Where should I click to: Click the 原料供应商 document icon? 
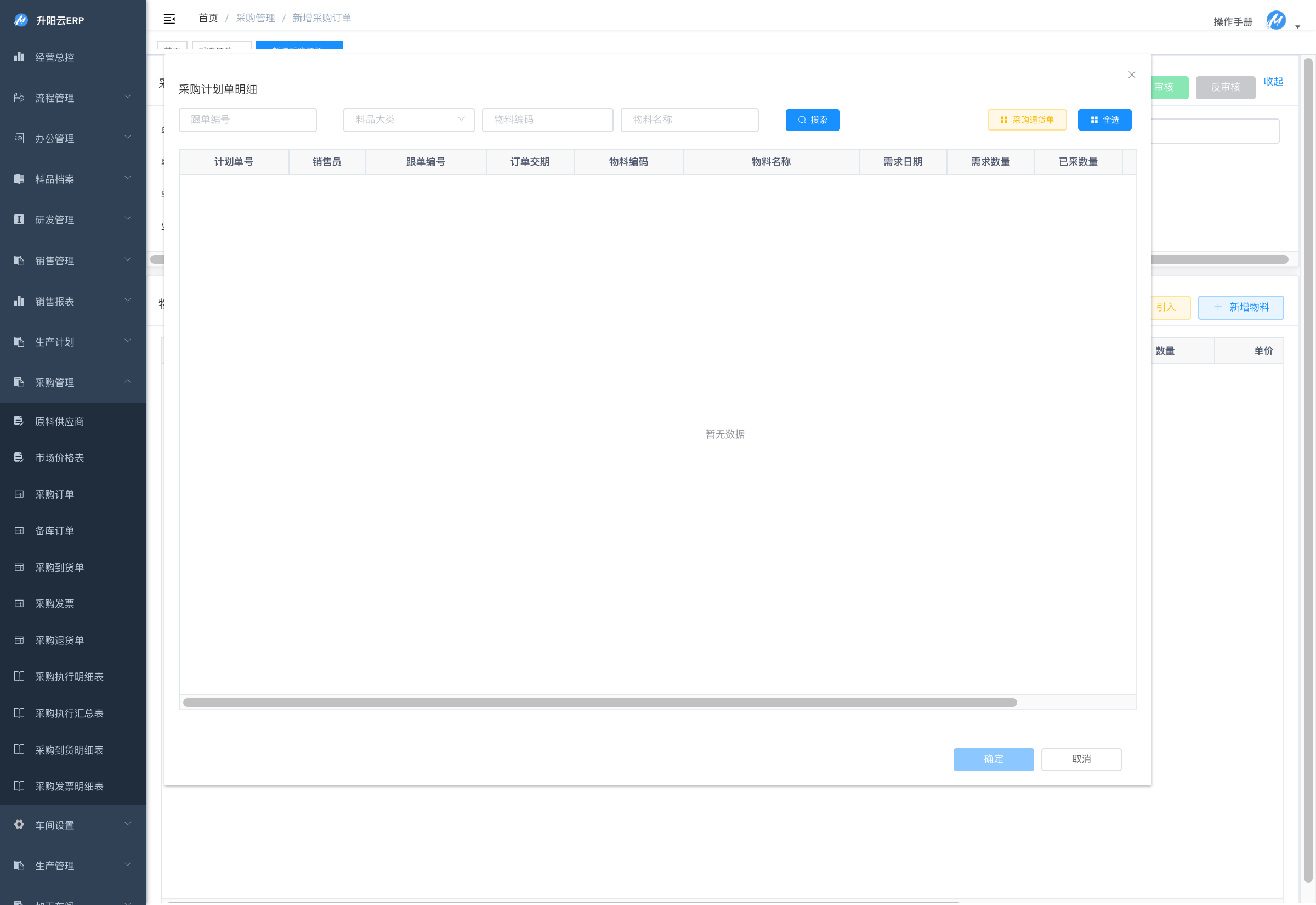click(x=19, y=421)
